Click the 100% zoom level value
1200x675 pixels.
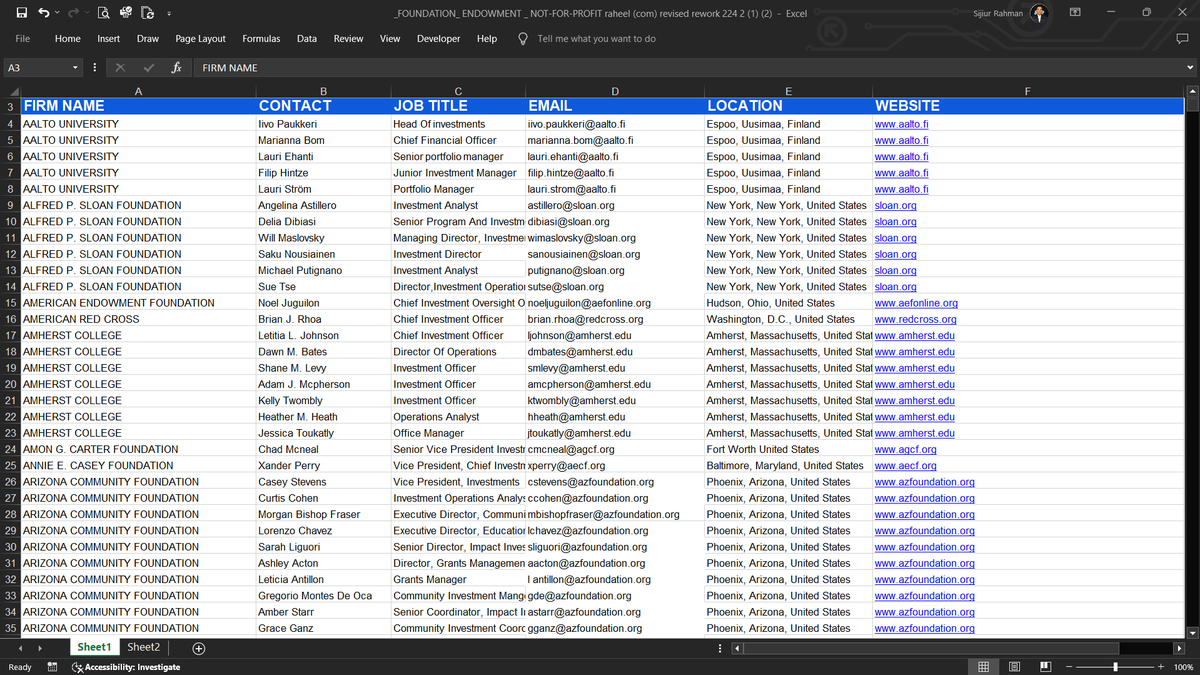(x=1183, y=667)
